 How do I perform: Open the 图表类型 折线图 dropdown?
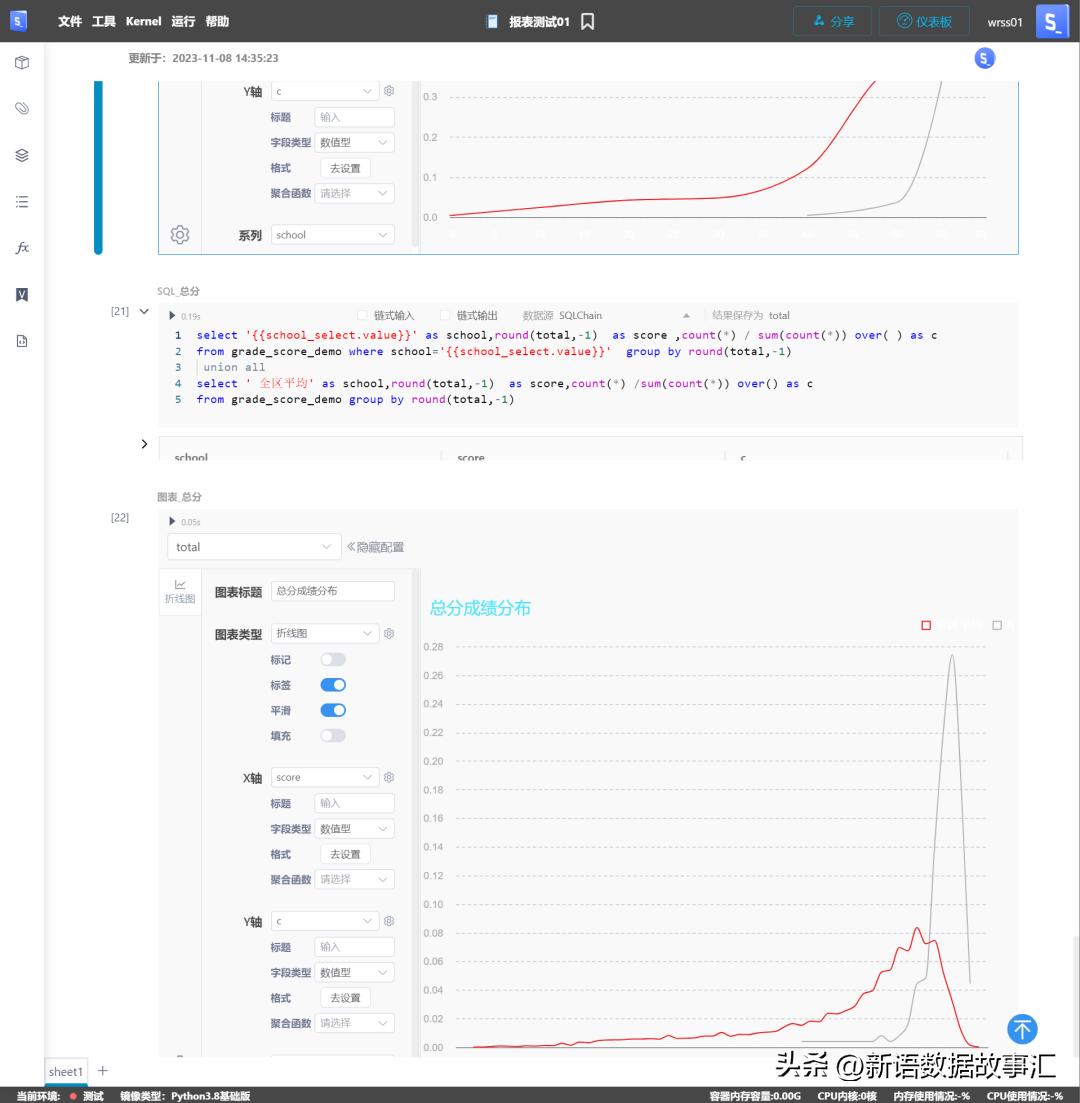(325, 634)
